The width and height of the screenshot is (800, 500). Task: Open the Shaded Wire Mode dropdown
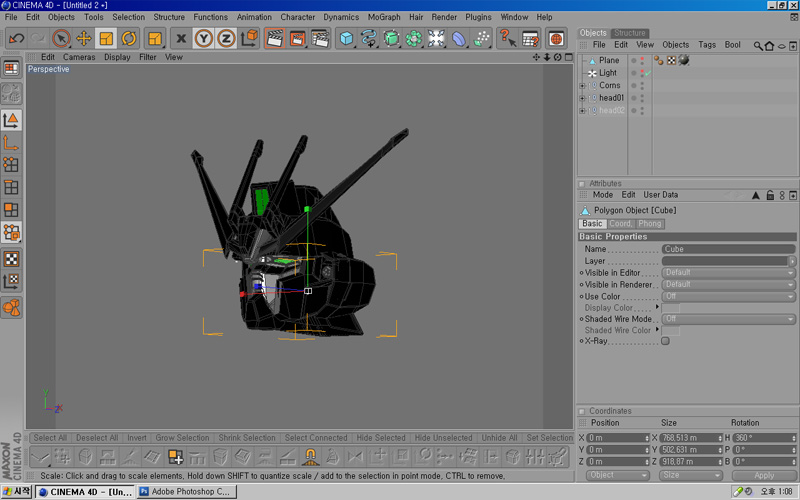(x=729, y=319)
